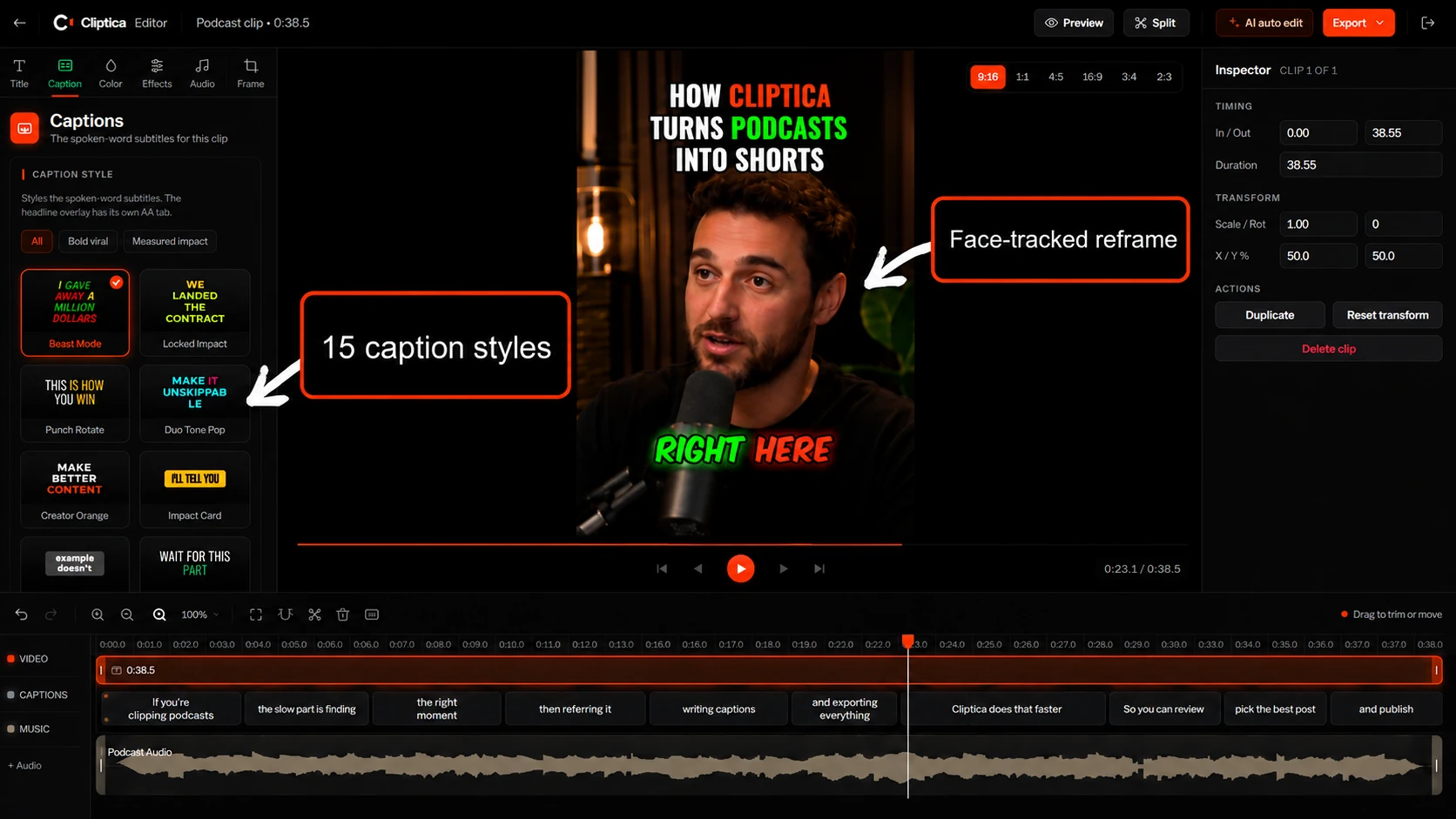Step forward one frame
Screen dimensions: 1456x819
click(x=784, y=568)
